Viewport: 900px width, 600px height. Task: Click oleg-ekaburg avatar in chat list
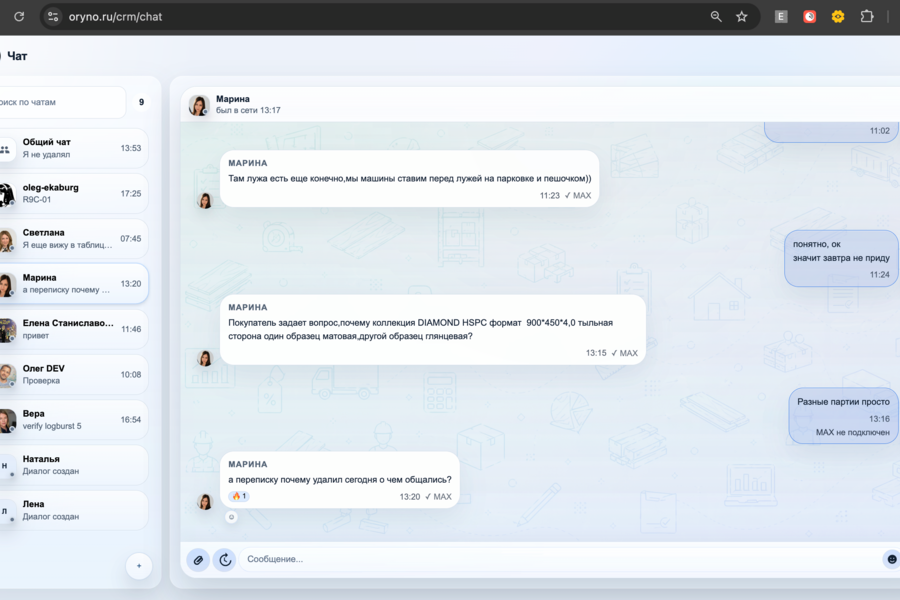pos(6,195)
